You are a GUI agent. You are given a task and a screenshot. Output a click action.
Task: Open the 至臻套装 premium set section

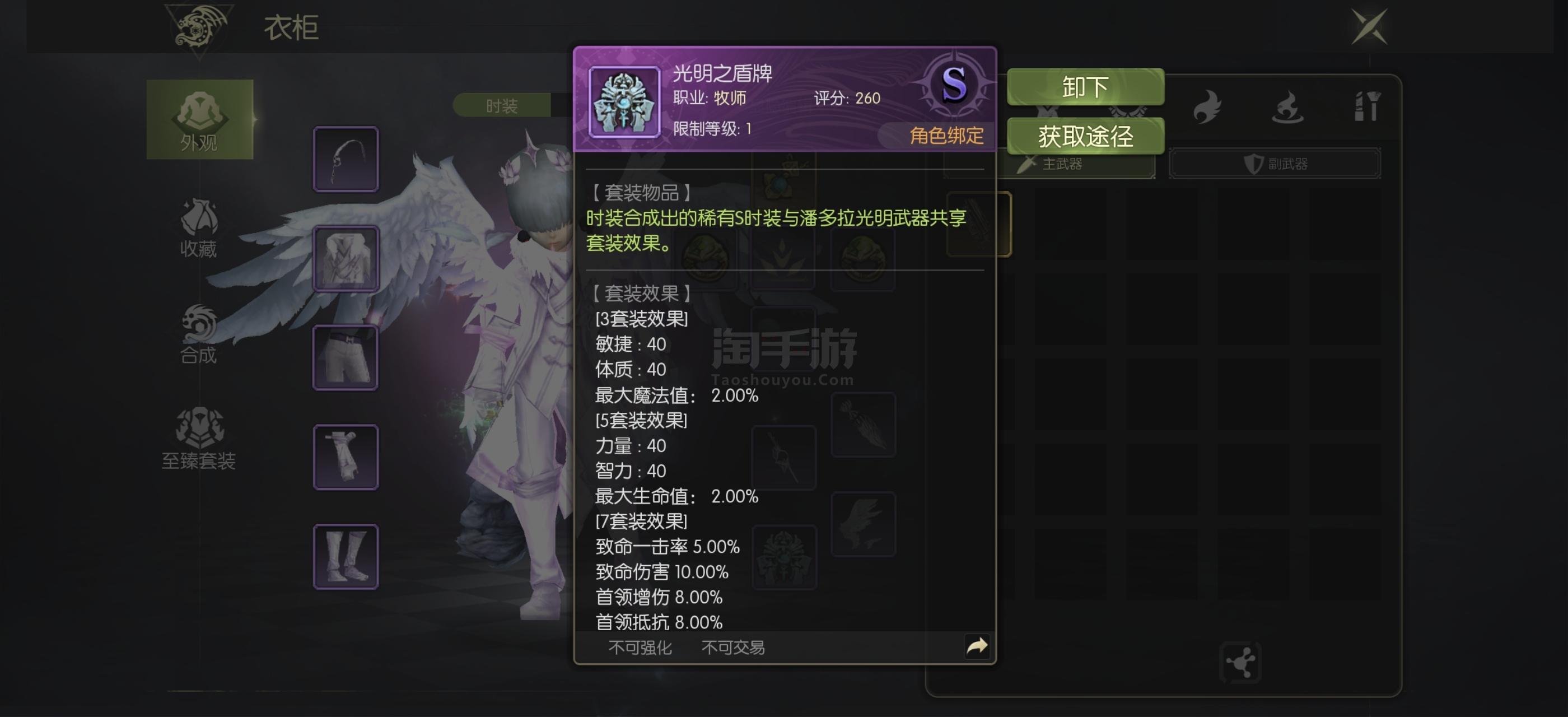pos(198,438)
